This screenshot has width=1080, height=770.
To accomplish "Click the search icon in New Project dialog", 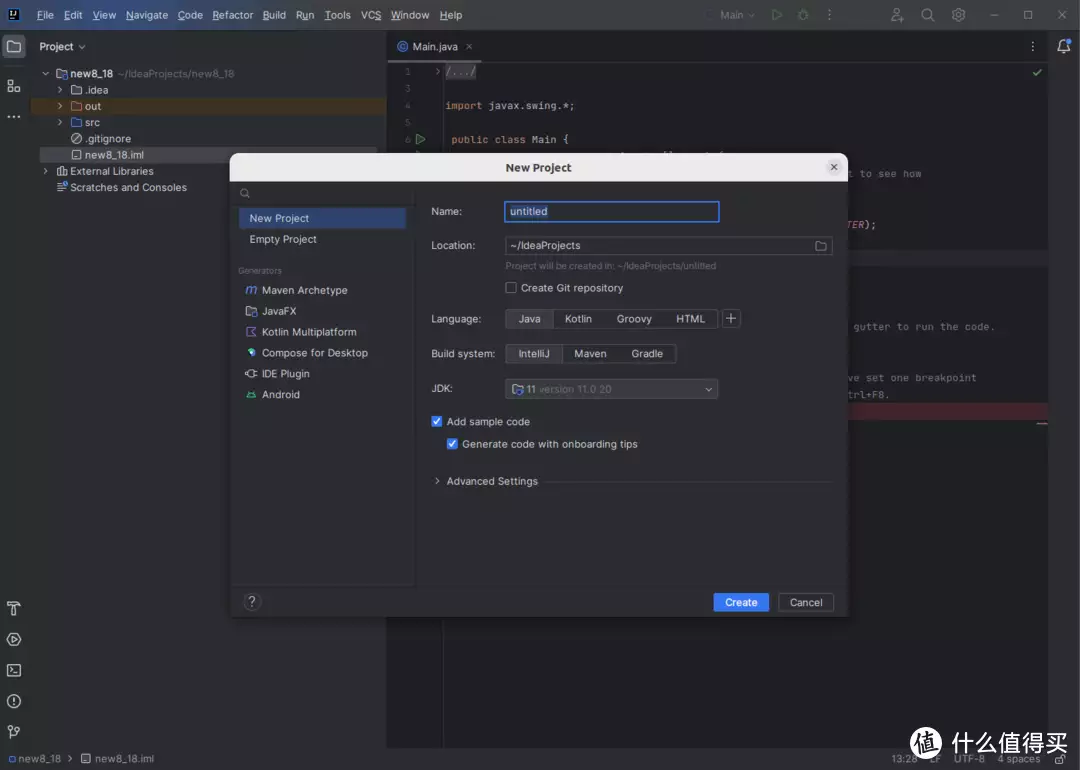I will [x=245, y=194].
